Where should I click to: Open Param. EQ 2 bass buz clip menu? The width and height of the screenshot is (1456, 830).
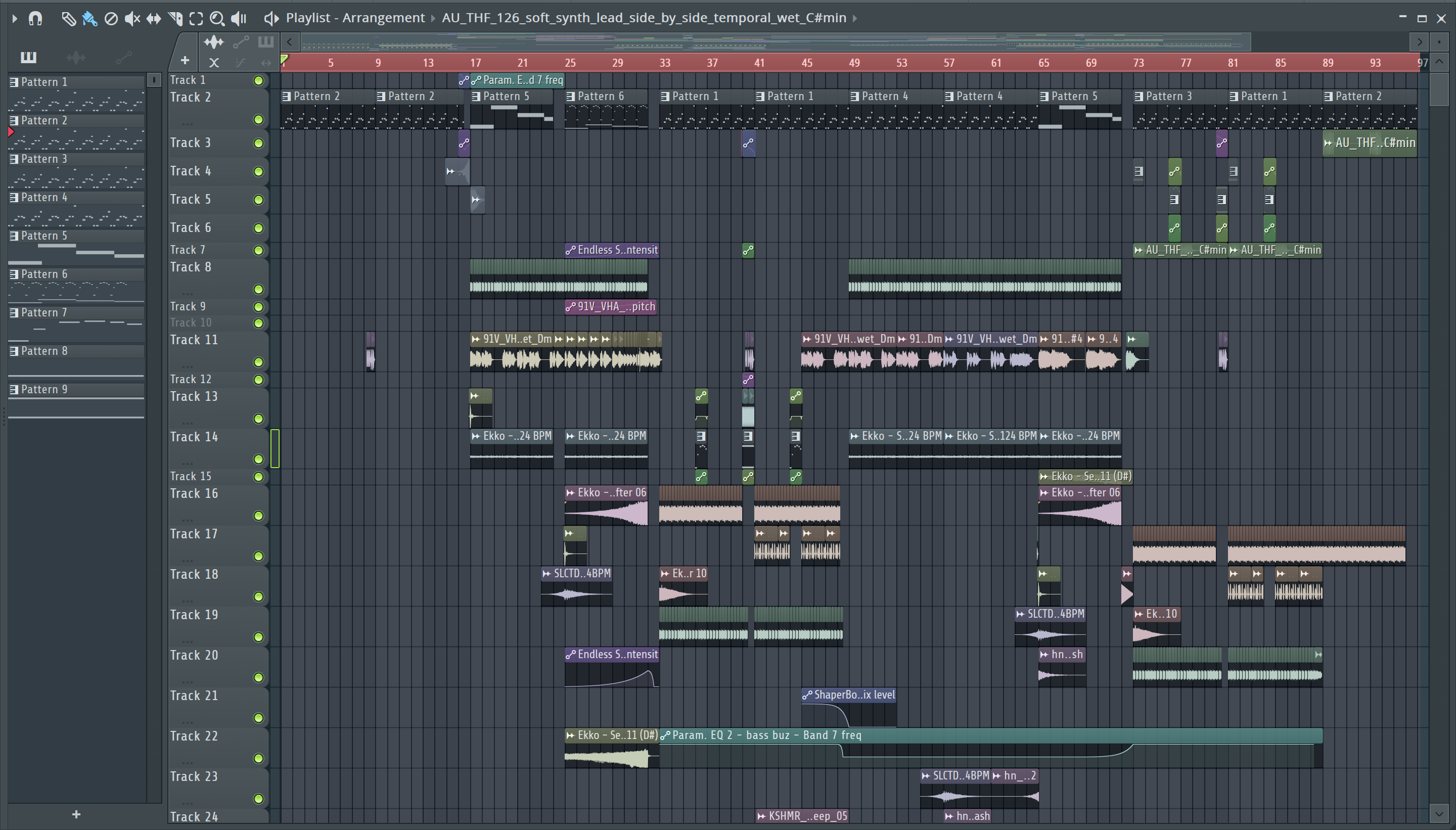tap(665, 735)
